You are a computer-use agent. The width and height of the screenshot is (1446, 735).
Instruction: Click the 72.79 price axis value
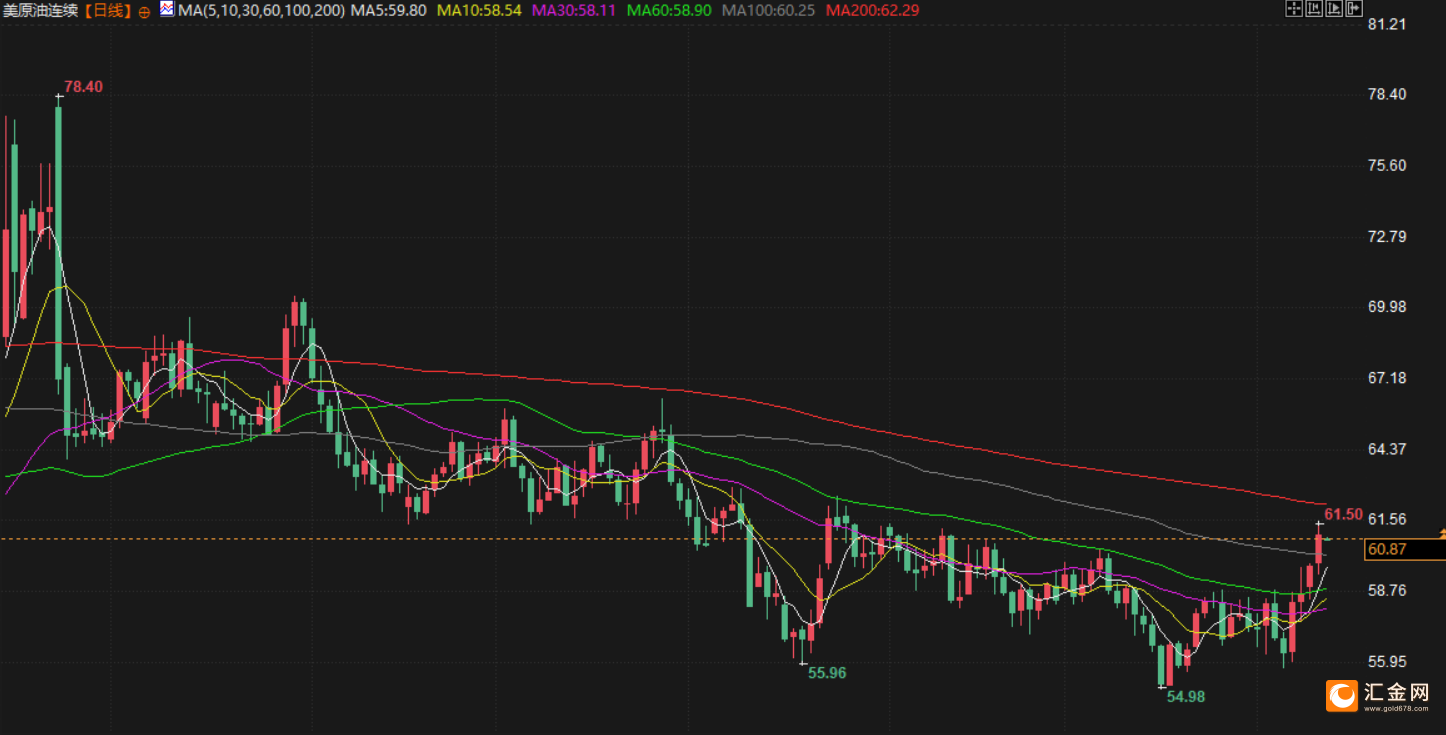tap(1388, 237)
